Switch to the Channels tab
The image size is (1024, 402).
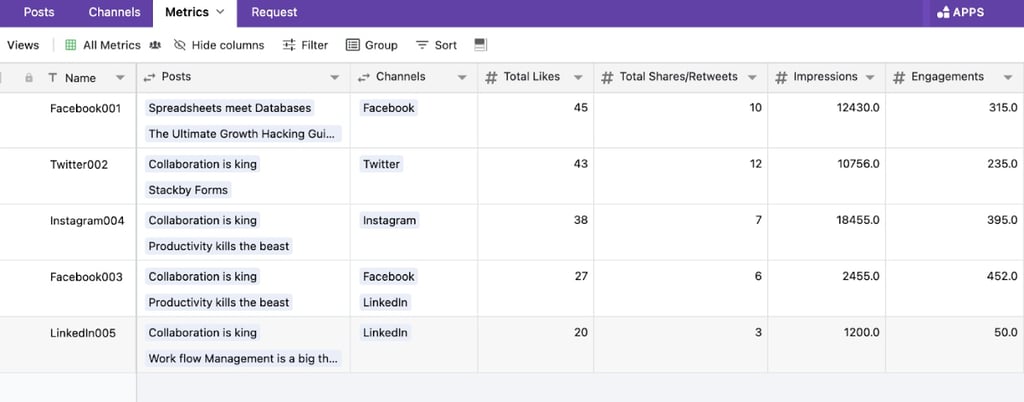tap(114, 12)
